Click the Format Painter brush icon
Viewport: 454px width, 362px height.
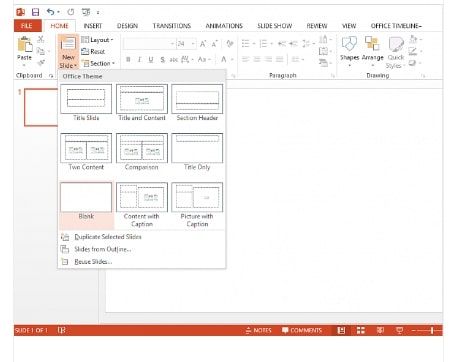pos(41,63)
